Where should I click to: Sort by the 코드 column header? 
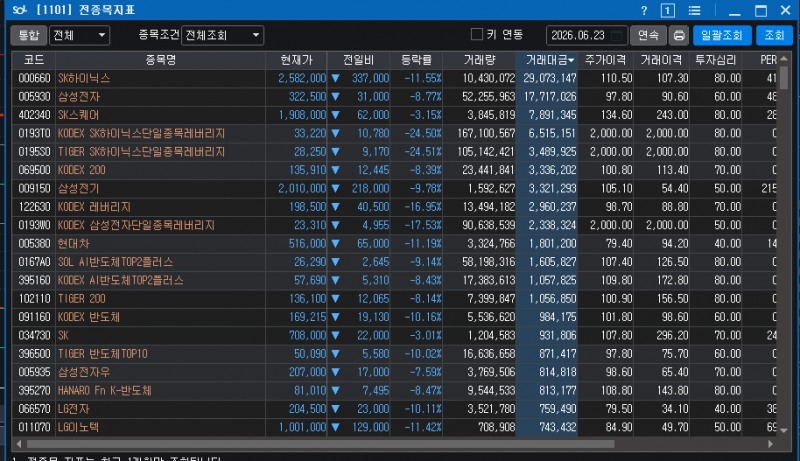[34, 60]
